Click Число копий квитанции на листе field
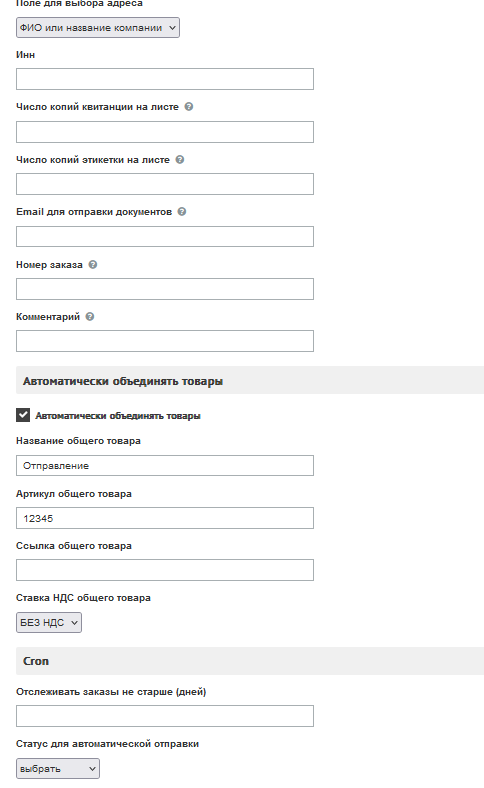The height and width of the screenshot is (788, 484). point(165,132)
